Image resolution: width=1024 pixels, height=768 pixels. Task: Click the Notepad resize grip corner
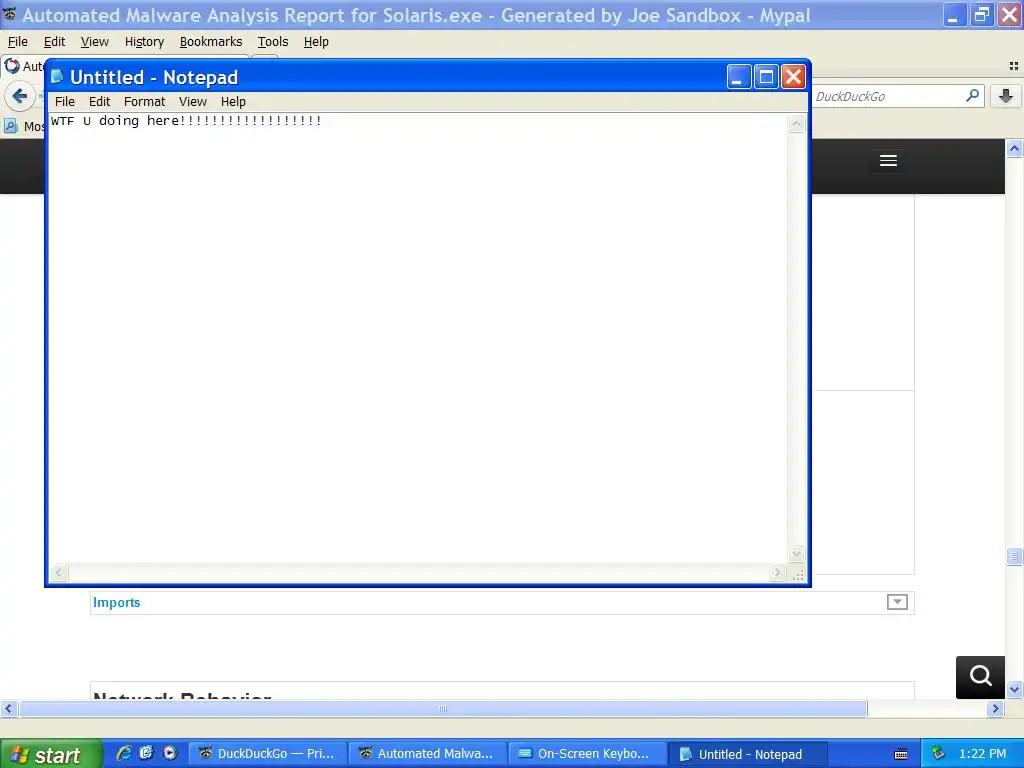[798, 575]
